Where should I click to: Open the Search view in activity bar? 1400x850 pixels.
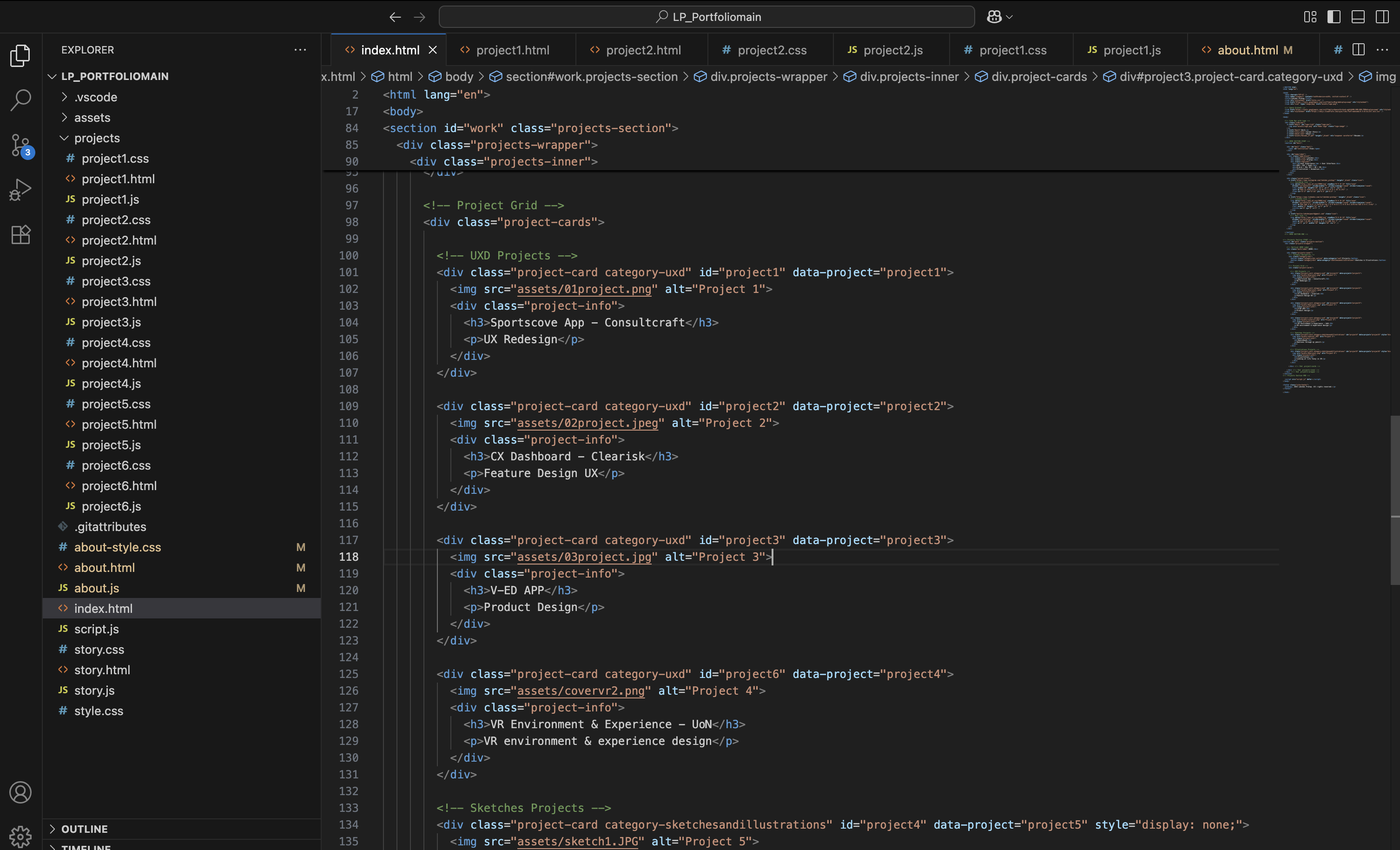20,100
